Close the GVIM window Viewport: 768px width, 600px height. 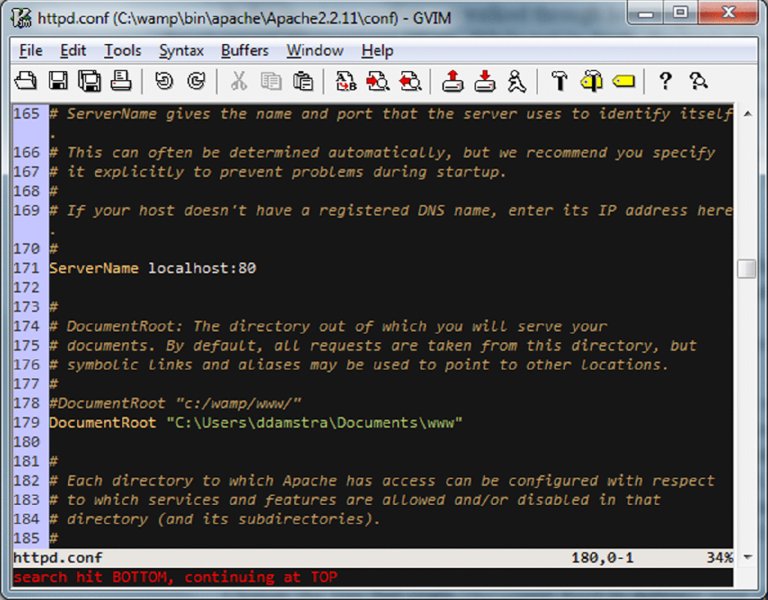728,13
